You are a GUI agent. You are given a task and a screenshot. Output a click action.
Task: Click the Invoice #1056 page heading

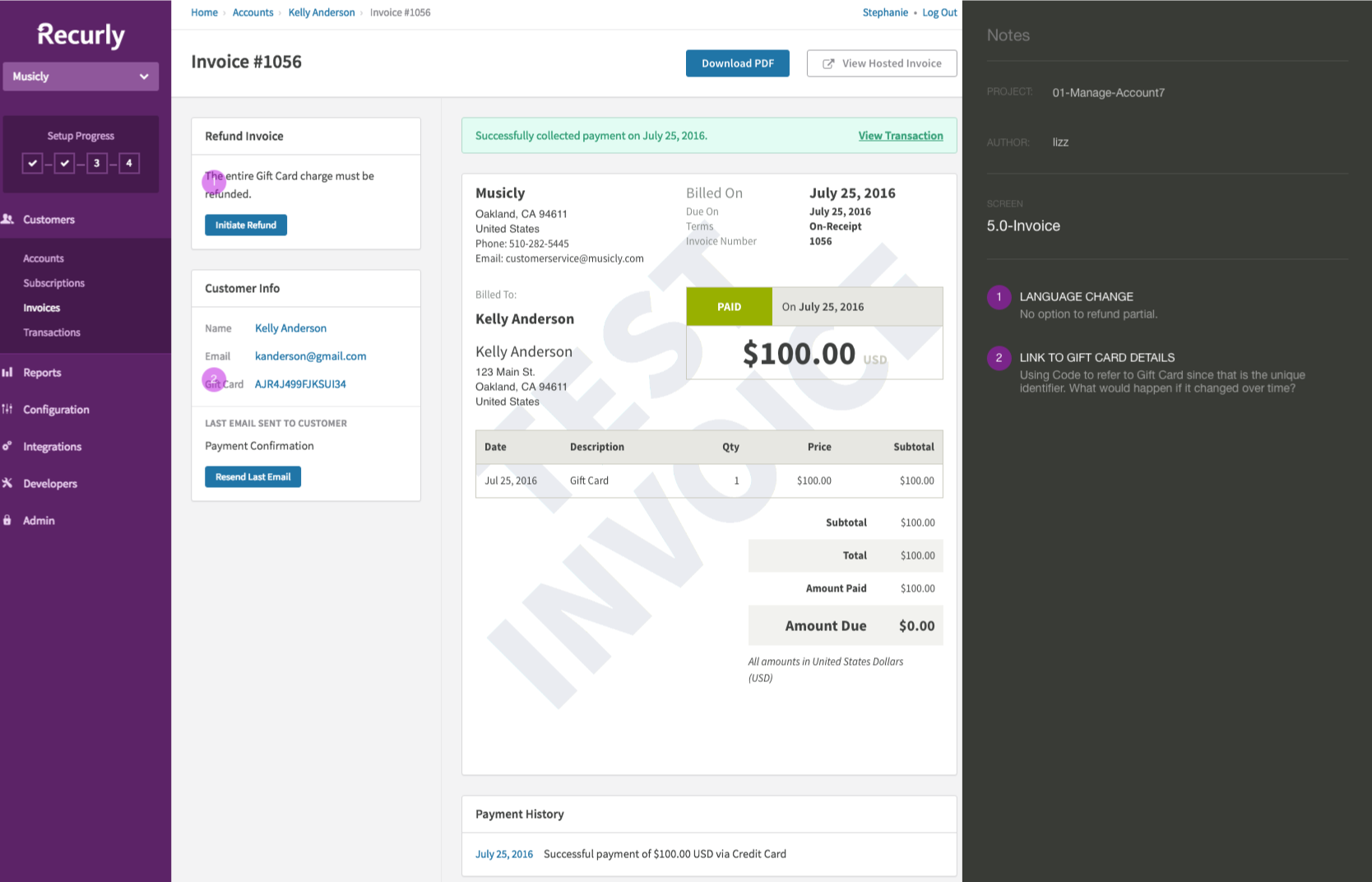click(246, 62)
